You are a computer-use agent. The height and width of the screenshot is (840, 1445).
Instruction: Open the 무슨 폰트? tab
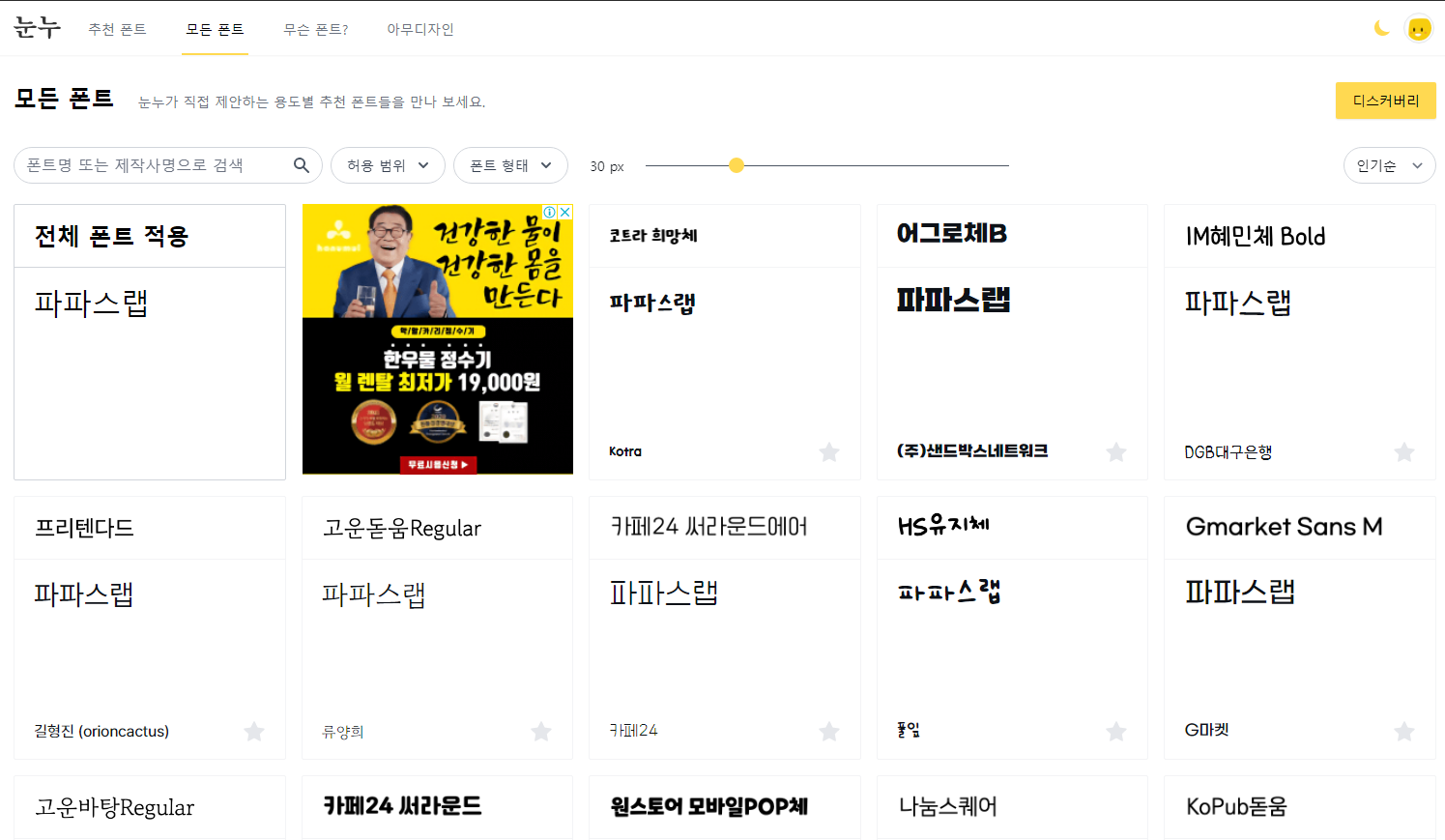(316, 29)
